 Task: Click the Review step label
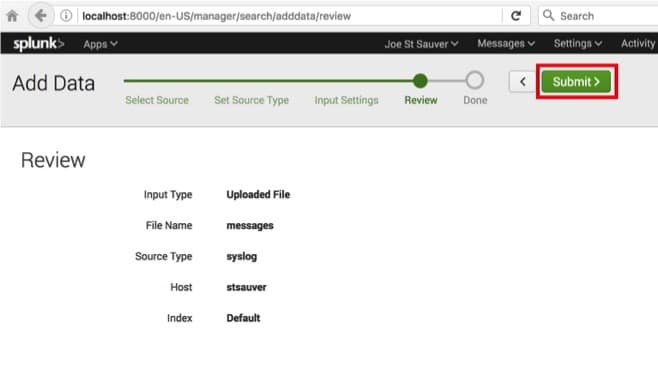tap(421, 100)
